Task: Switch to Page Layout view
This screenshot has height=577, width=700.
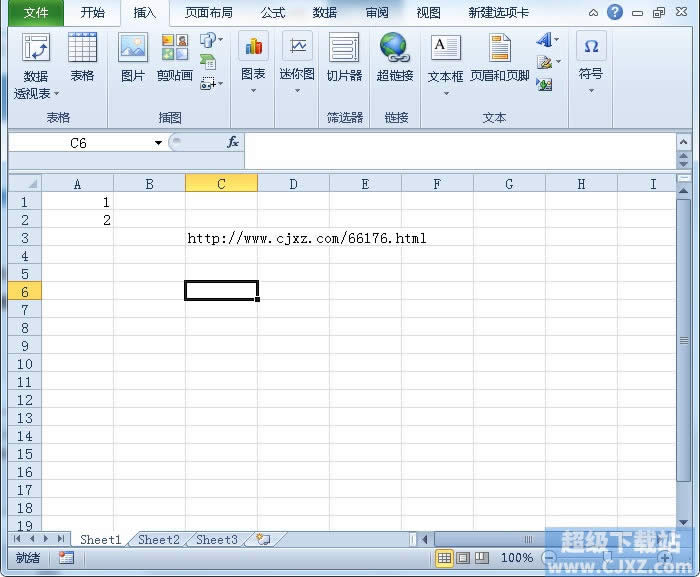Action: (x=463, y=557)
